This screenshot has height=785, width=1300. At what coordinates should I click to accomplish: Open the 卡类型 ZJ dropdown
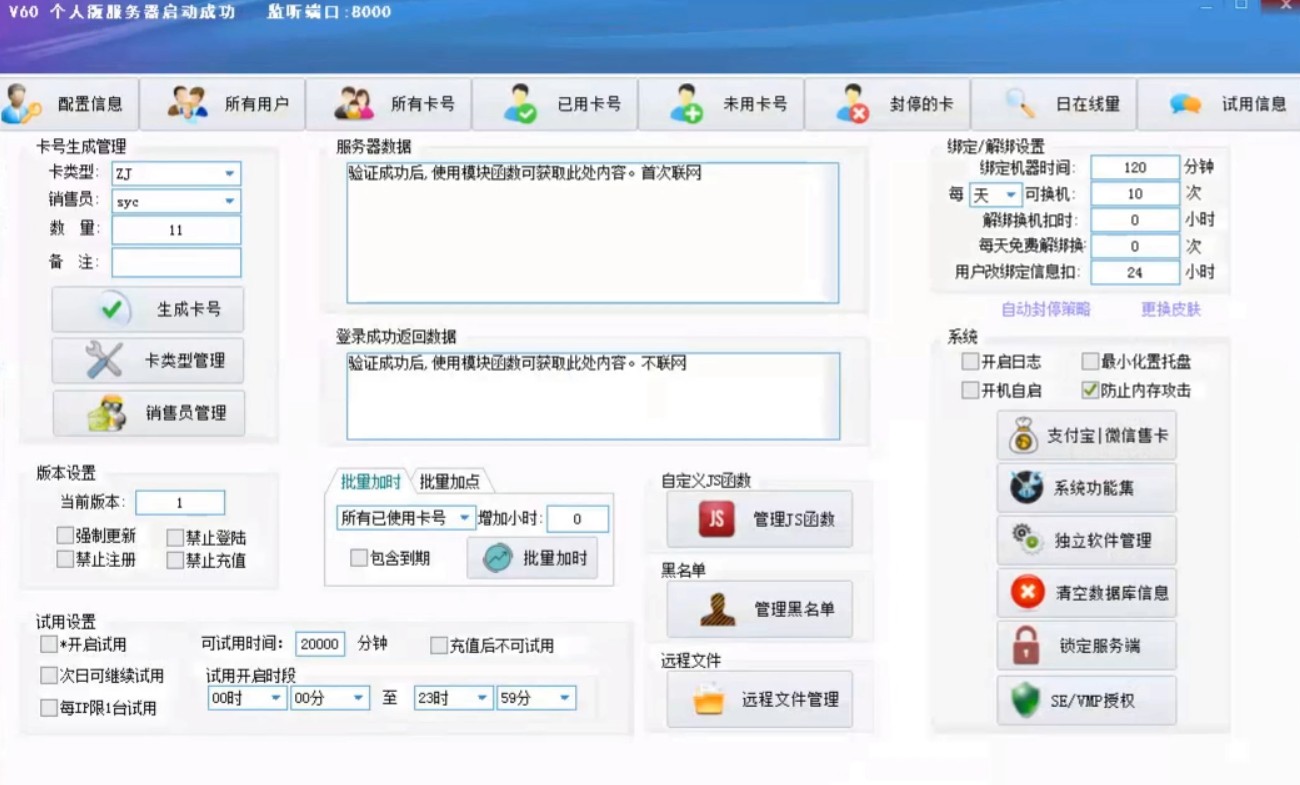175,173
